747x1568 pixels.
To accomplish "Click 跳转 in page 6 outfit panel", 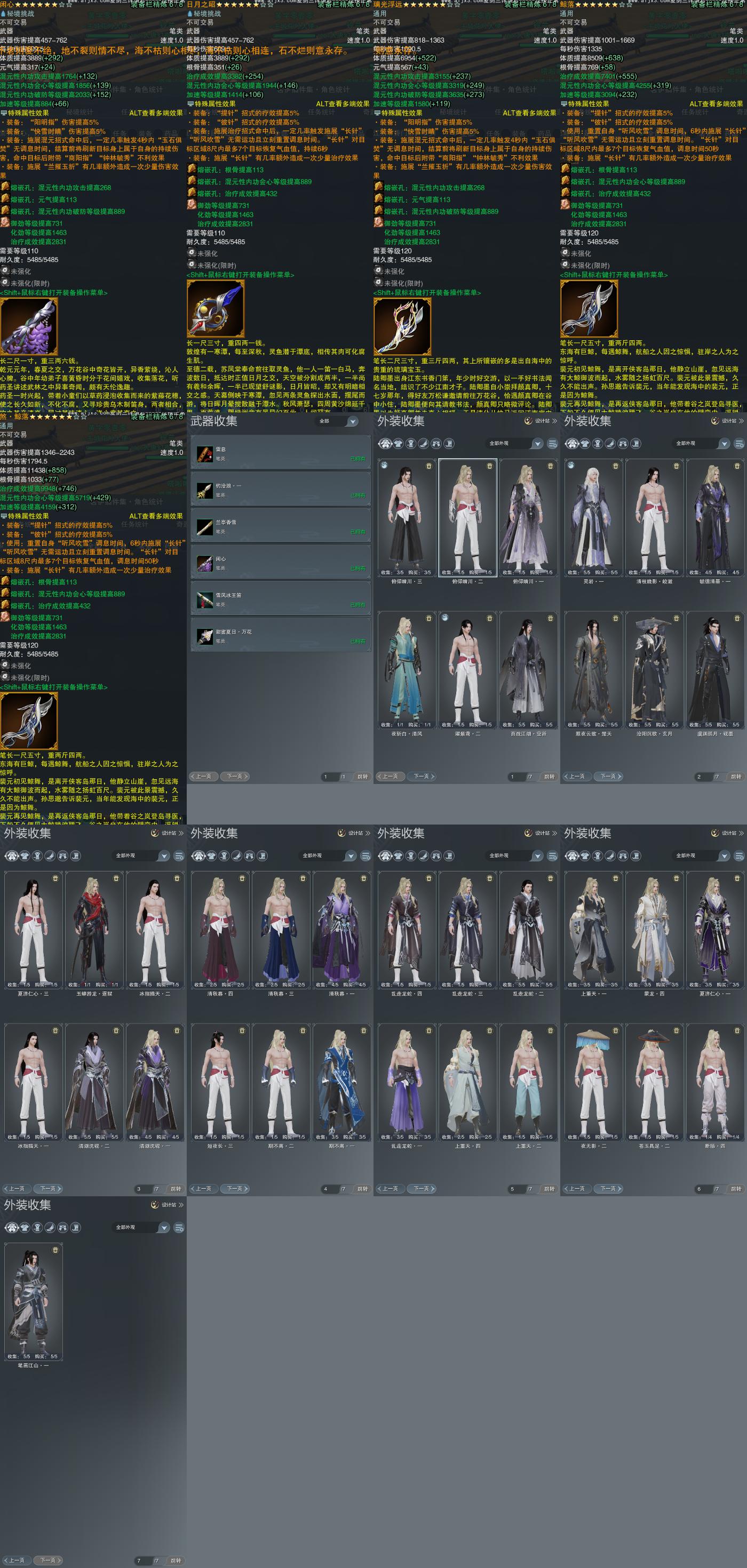I will [736, 1189].
